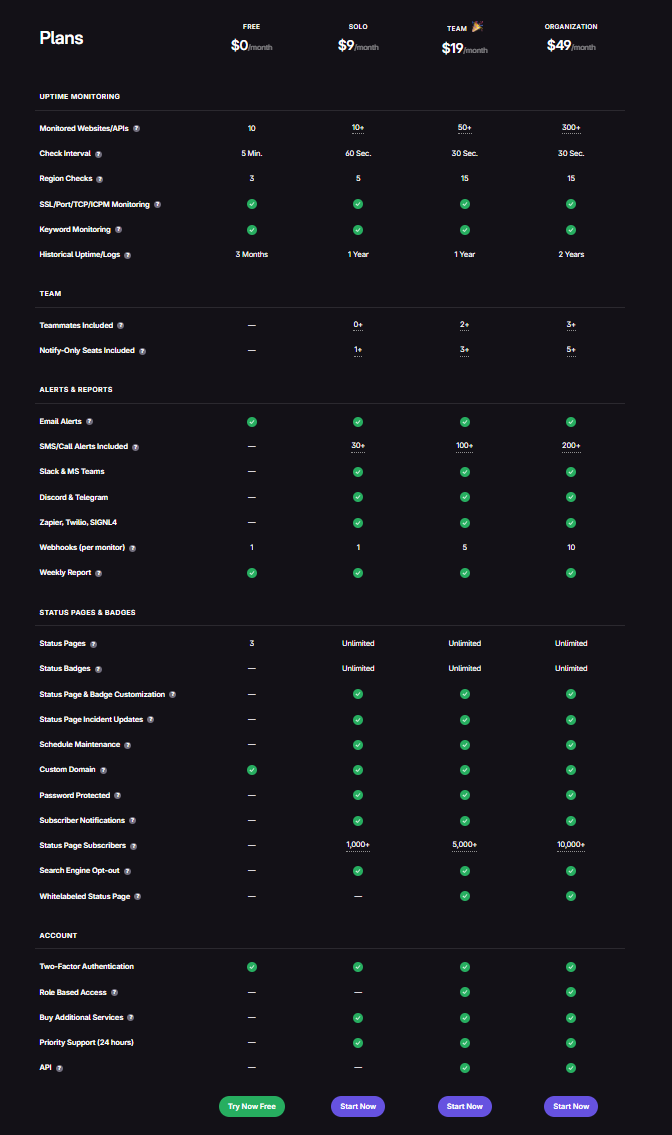Expand Team plan 100+ SMS/Call alerts option
Image resolution: width=672 pixels, height=1135 pixels.
[x=465, y=446]
